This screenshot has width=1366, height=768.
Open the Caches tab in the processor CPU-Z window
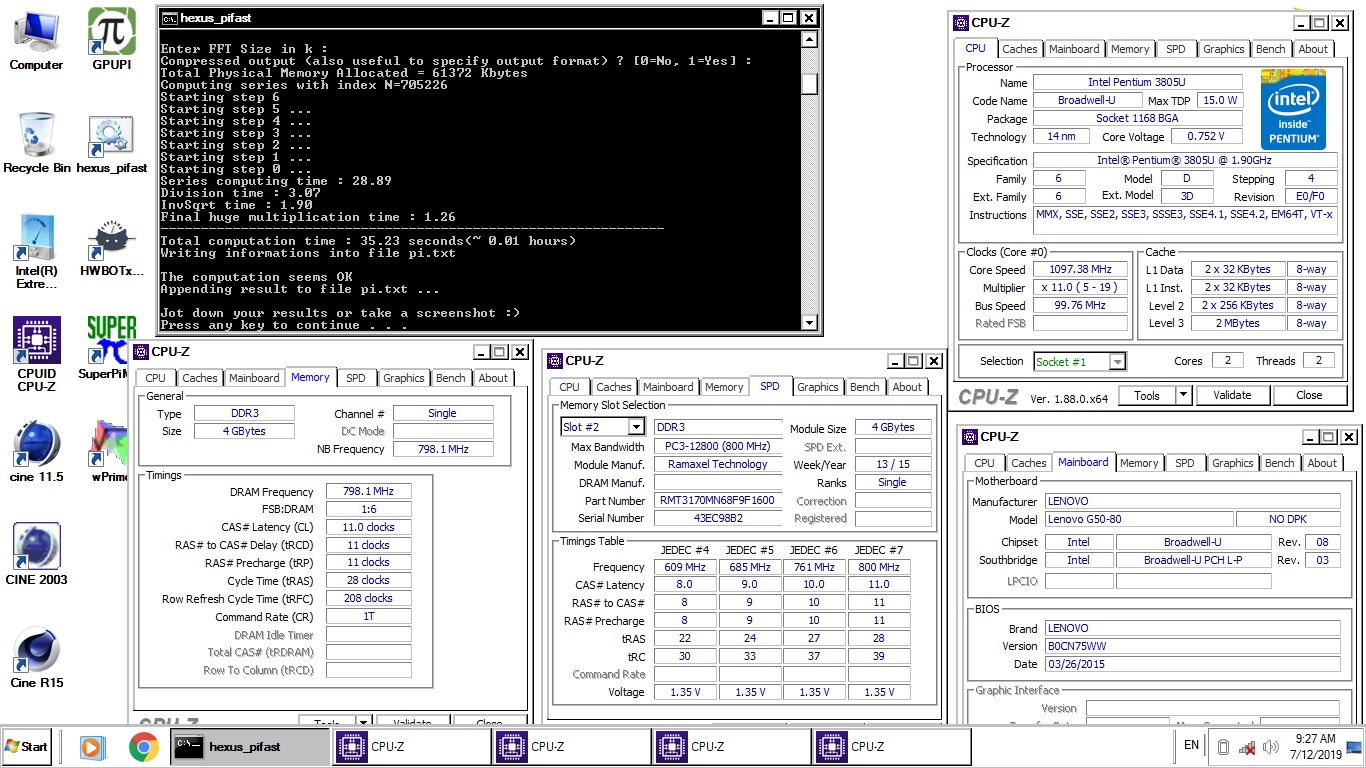(1020, 49)
